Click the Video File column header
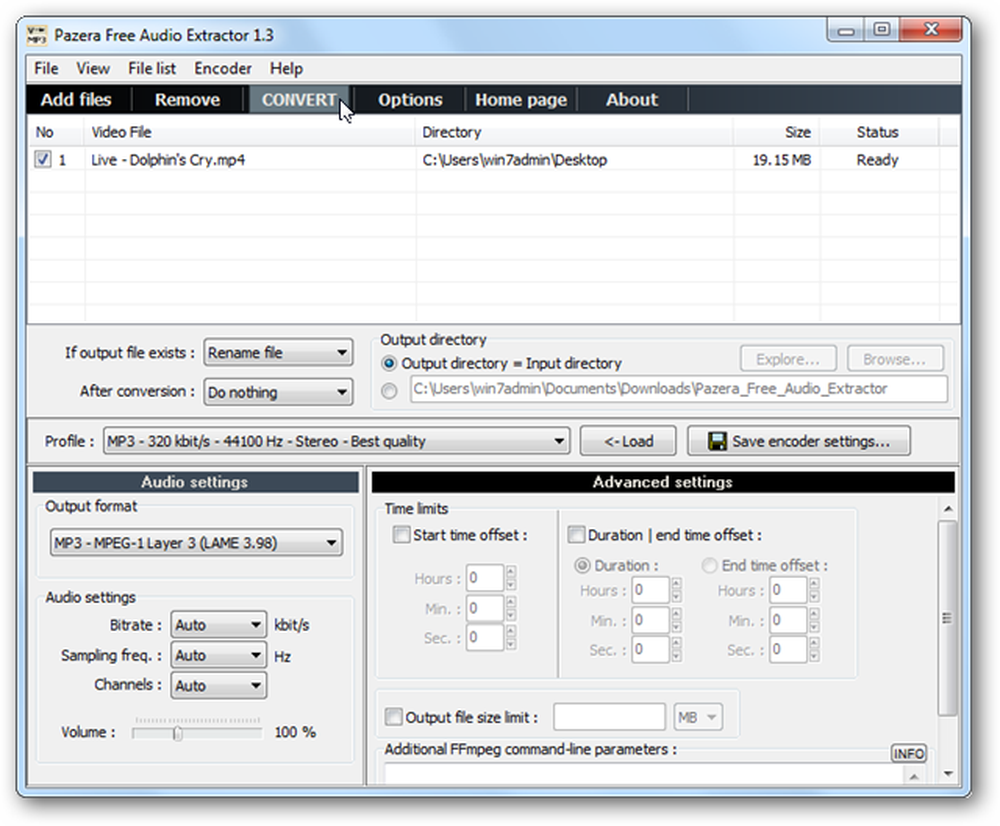The width and height of the screenshot is (1000, 826). pyautogui.click(x=249, y=132)
